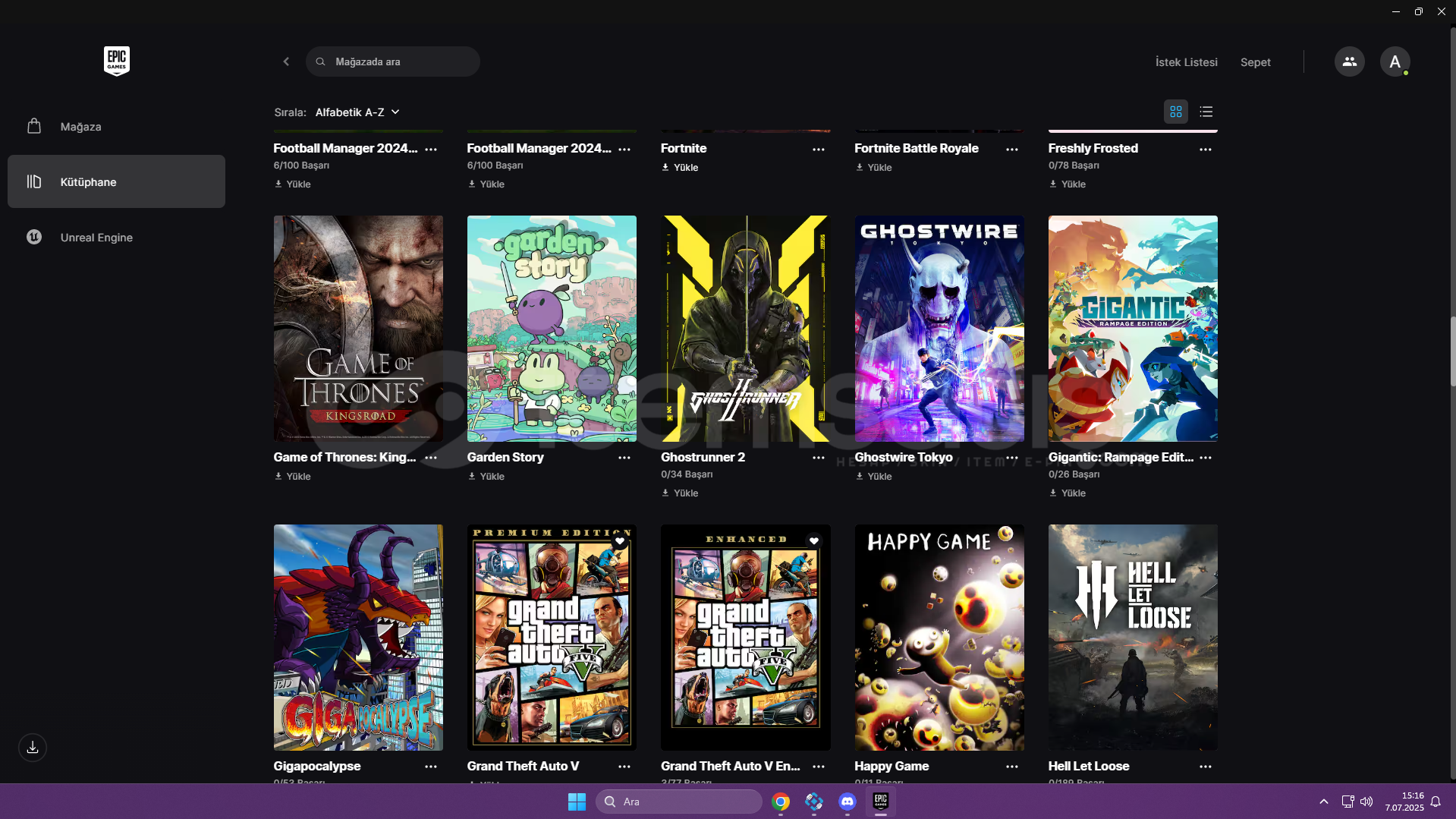Install Garden Story with Yükle
This screenshot has height=819, width=1456.
click(486, 476)
